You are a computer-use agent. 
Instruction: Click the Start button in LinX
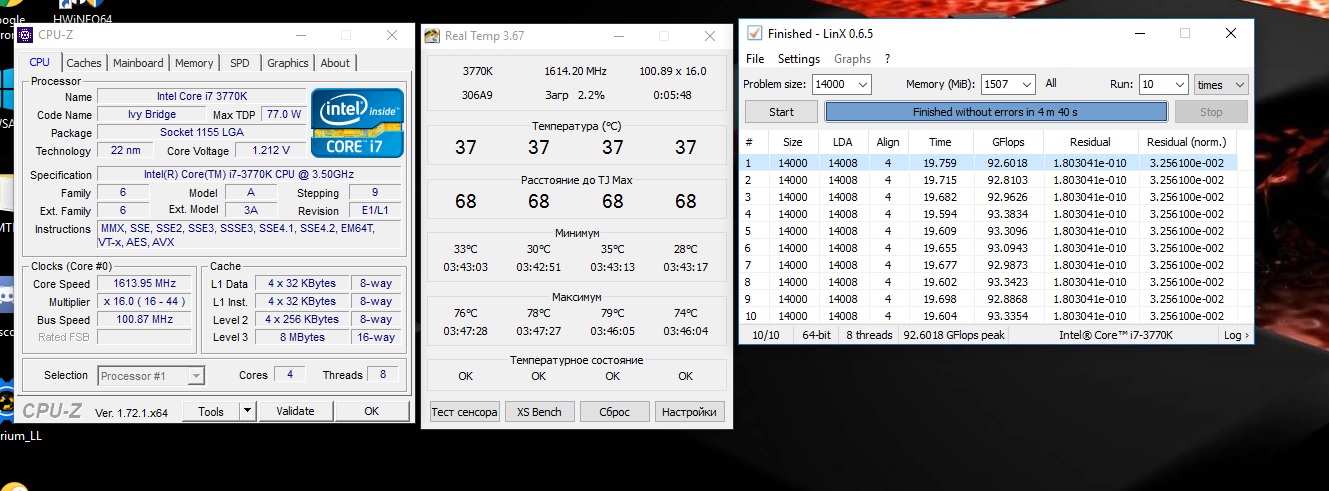[782, 112]
